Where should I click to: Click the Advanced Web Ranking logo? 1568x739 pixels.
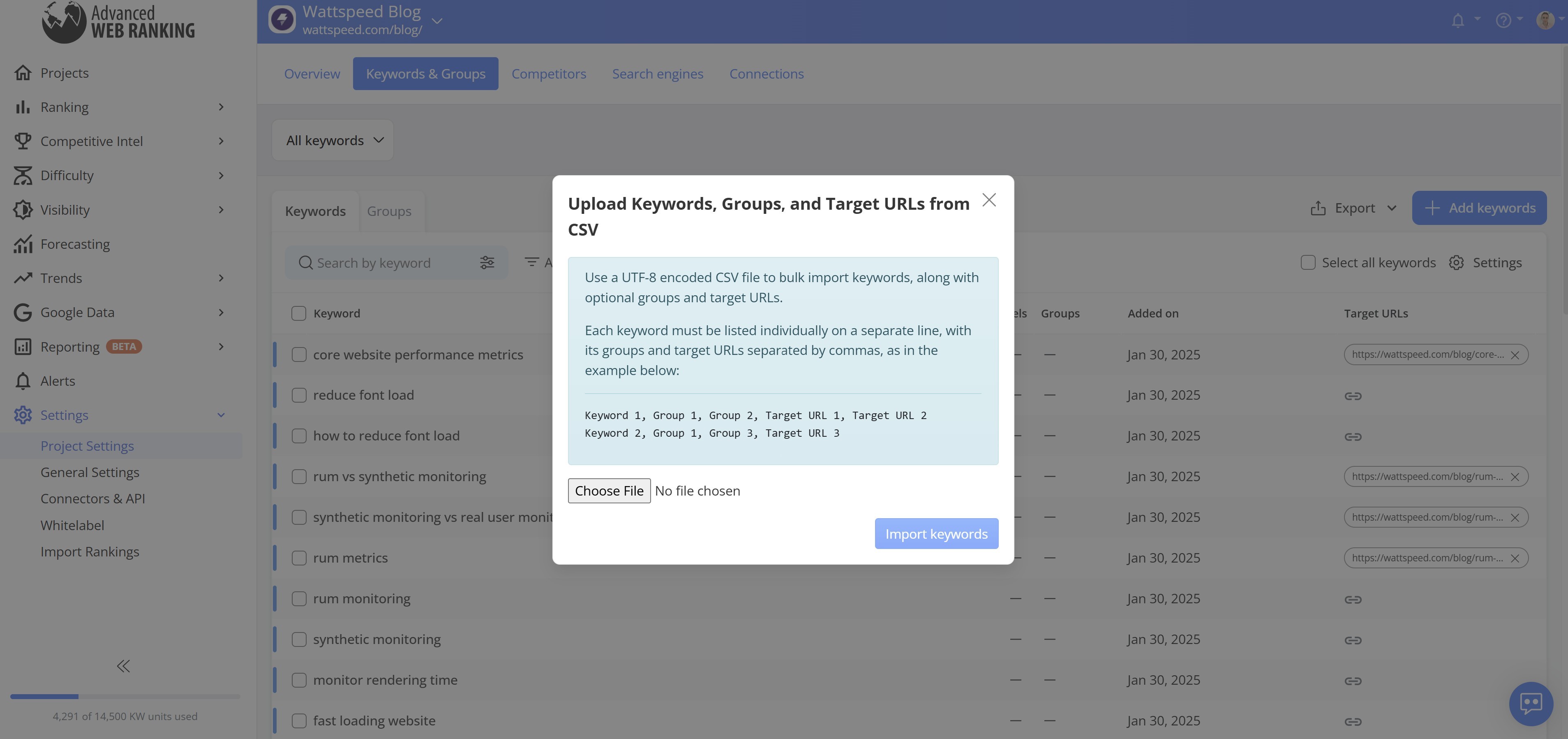point(119,22)
